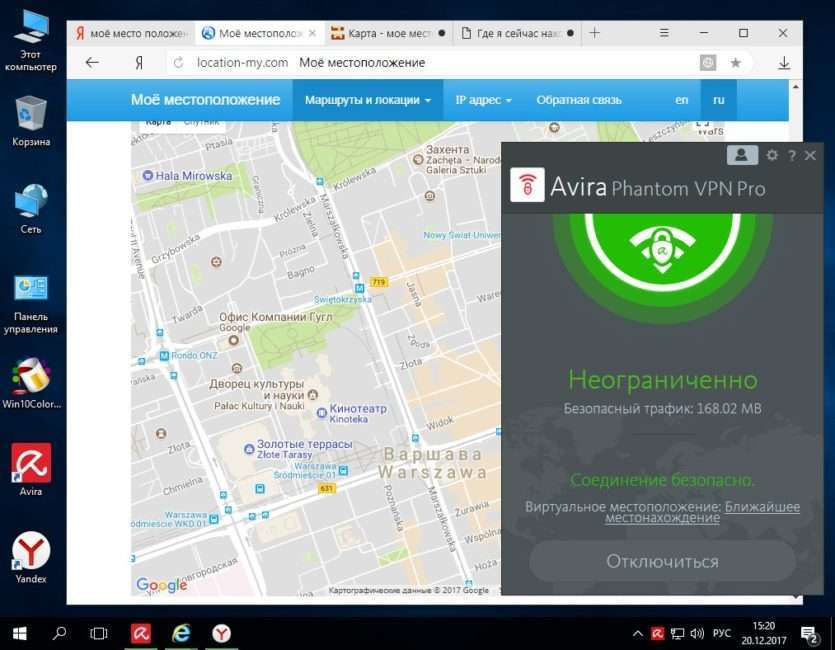
Task: Click the Rondo ONZ metro station icon
Action: pos(165,355)
